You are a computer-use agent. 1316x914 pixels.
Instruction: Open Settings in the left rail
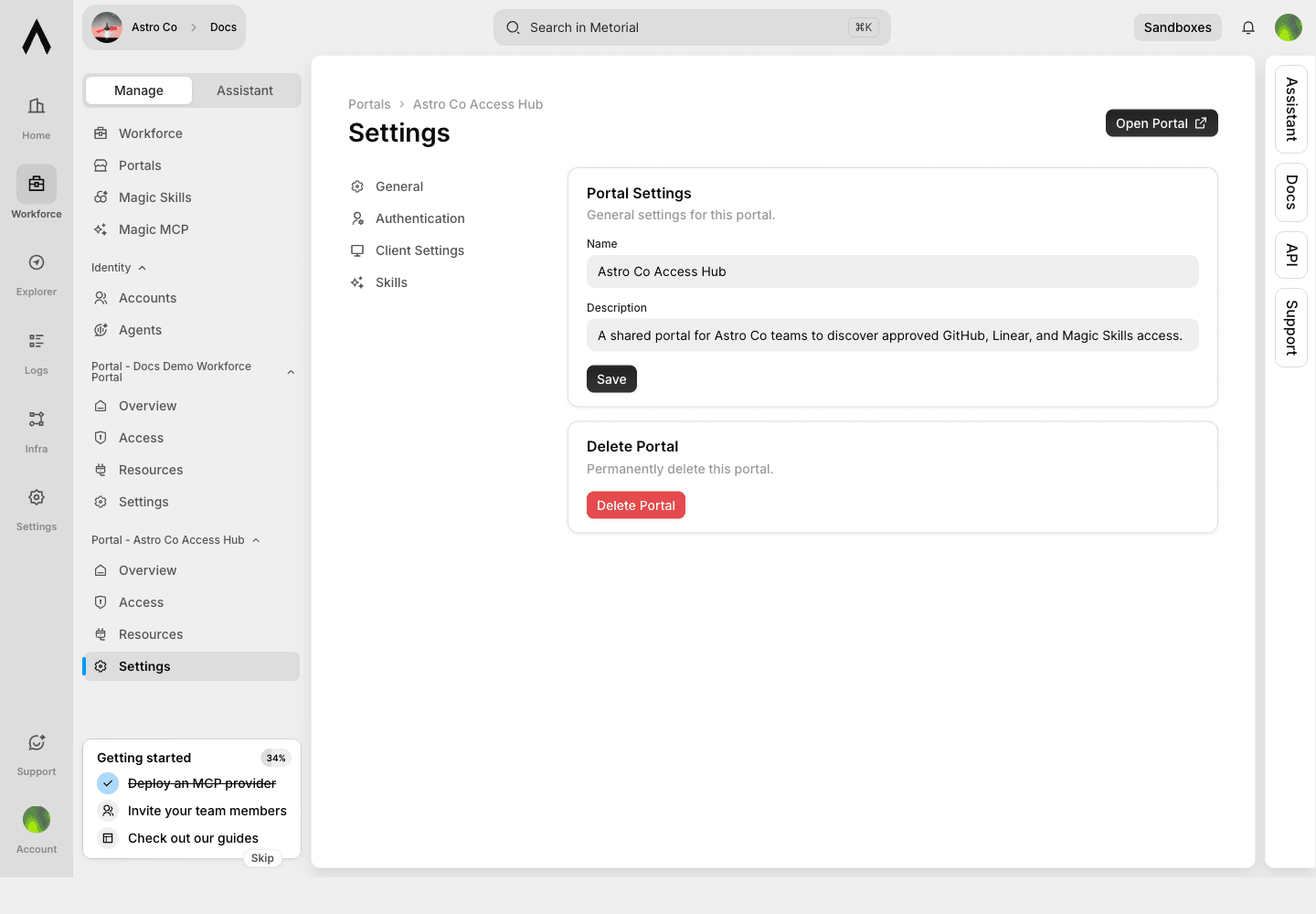point(37,510)
